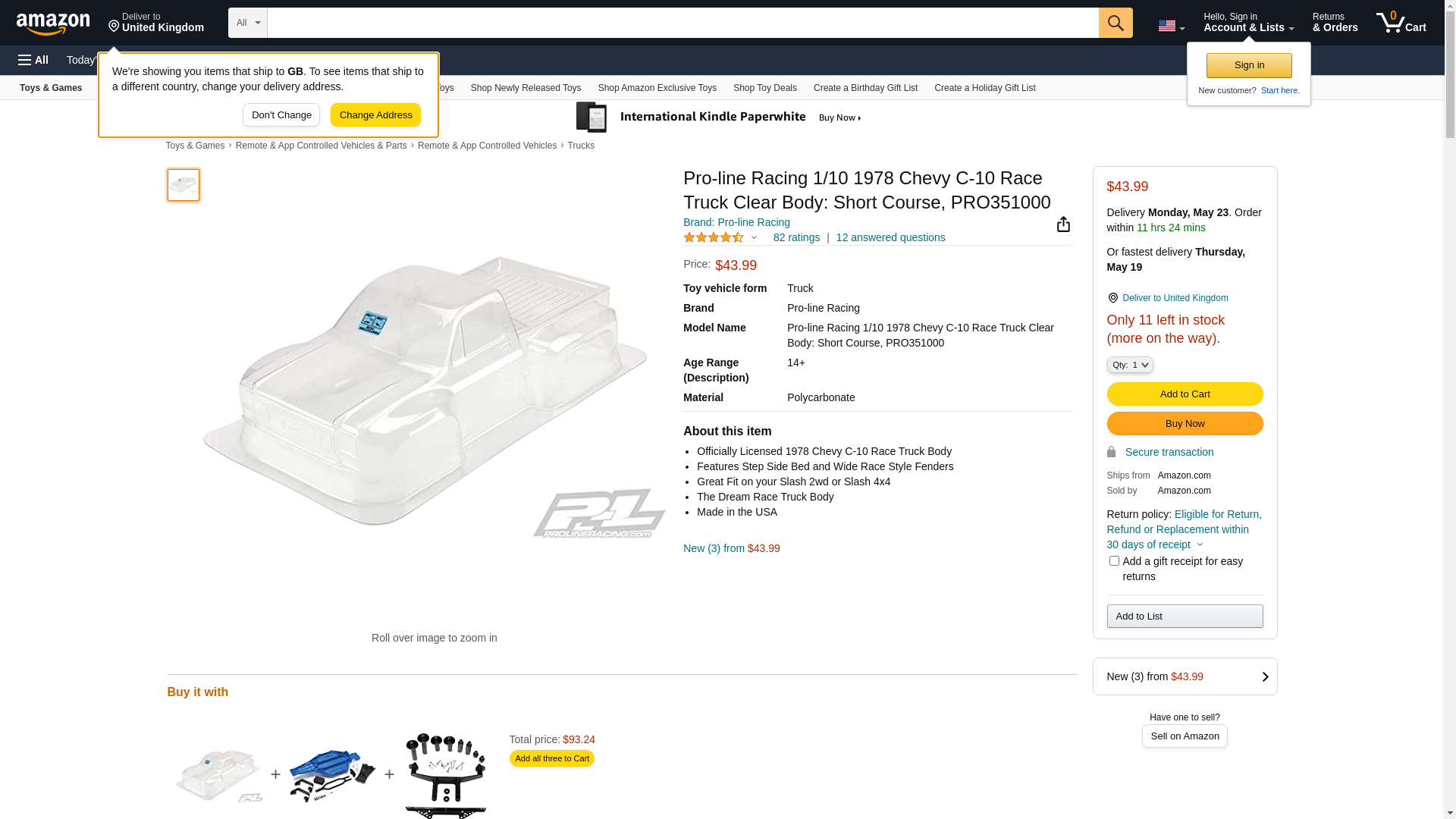Click the star rating icons
1456x819 pixels.
[x=714, y=237]
